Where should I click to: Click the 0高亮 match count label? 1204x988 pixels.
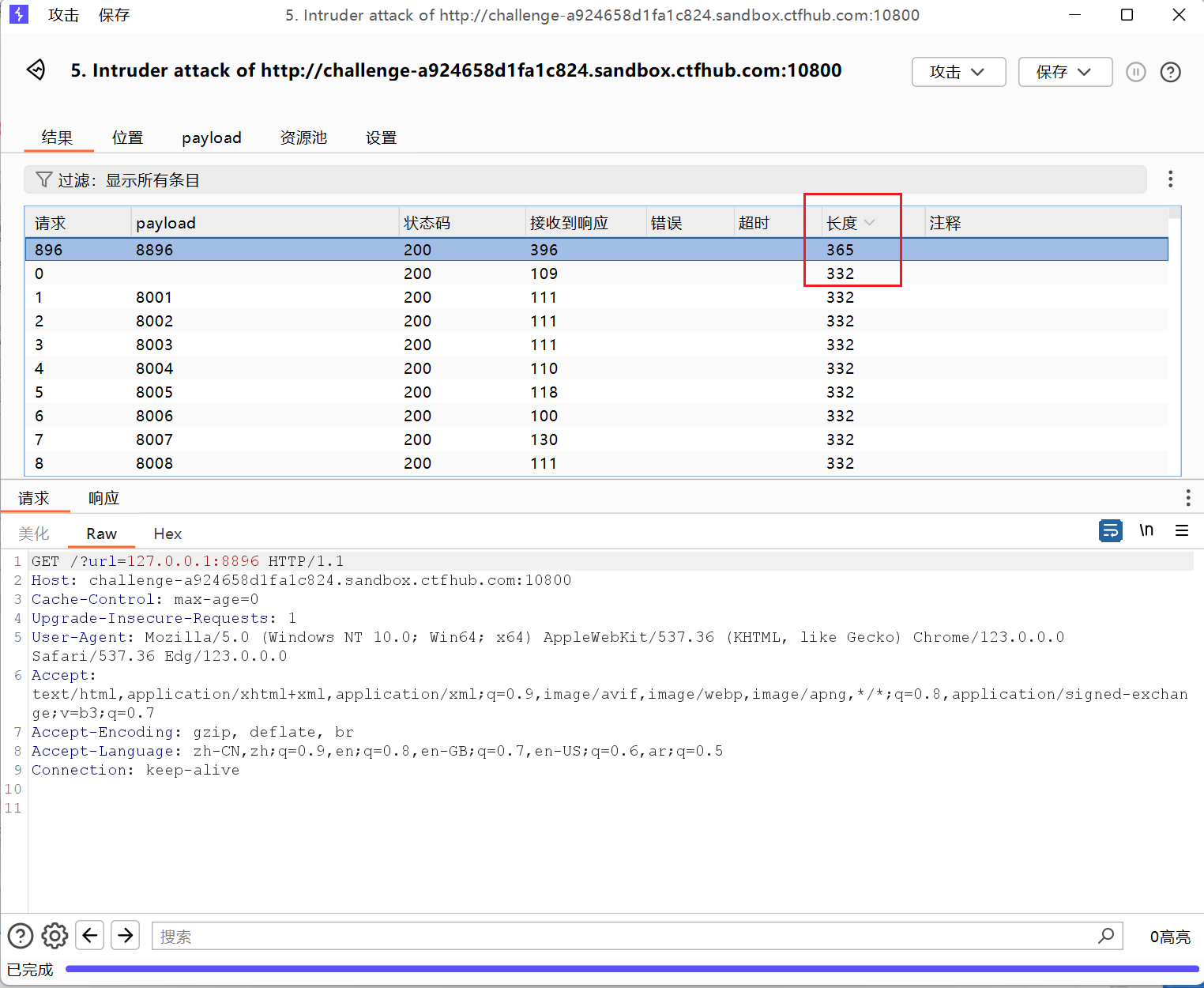tap(1170, 937)
